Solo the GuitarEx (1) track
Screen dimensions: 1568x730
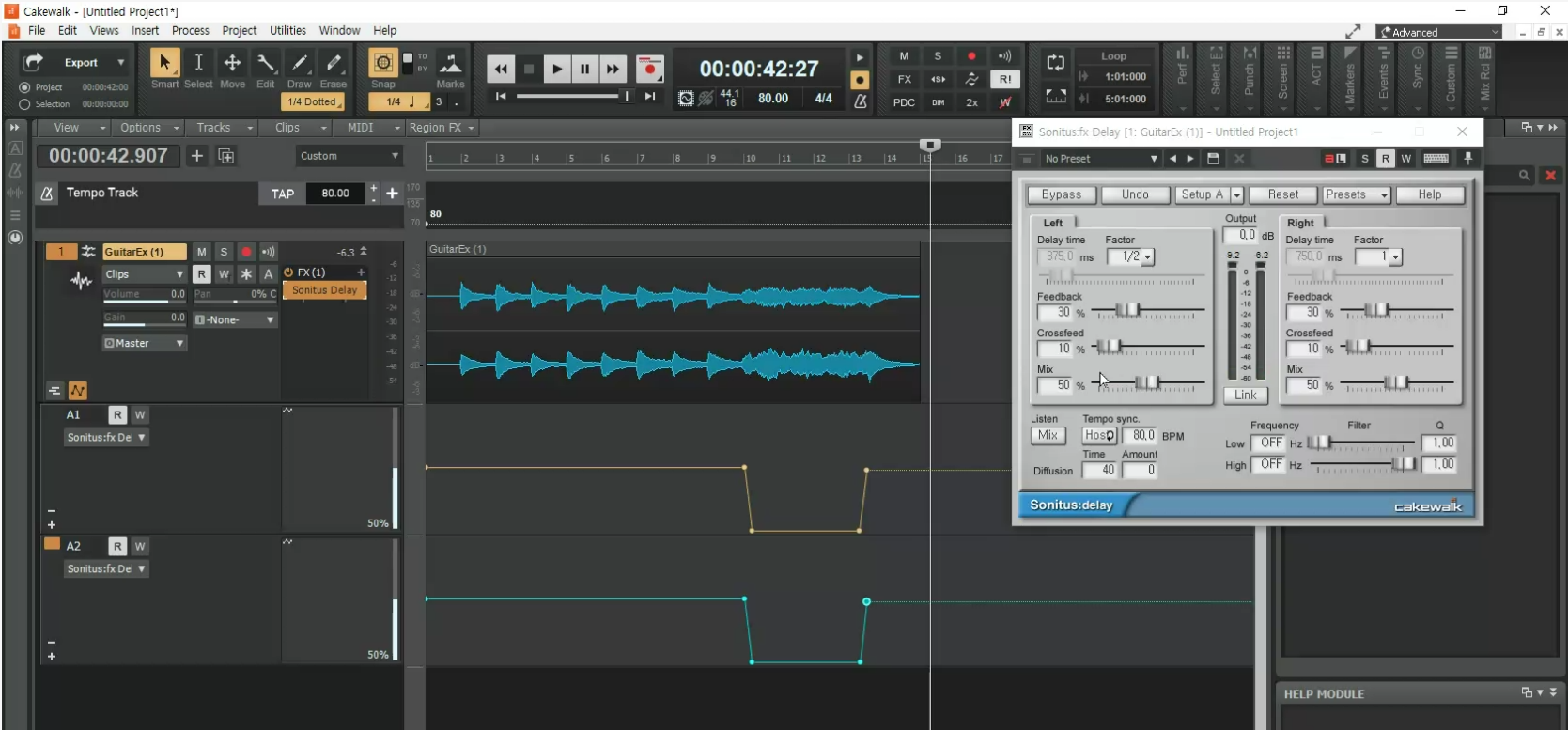click(x=224, y=252)
